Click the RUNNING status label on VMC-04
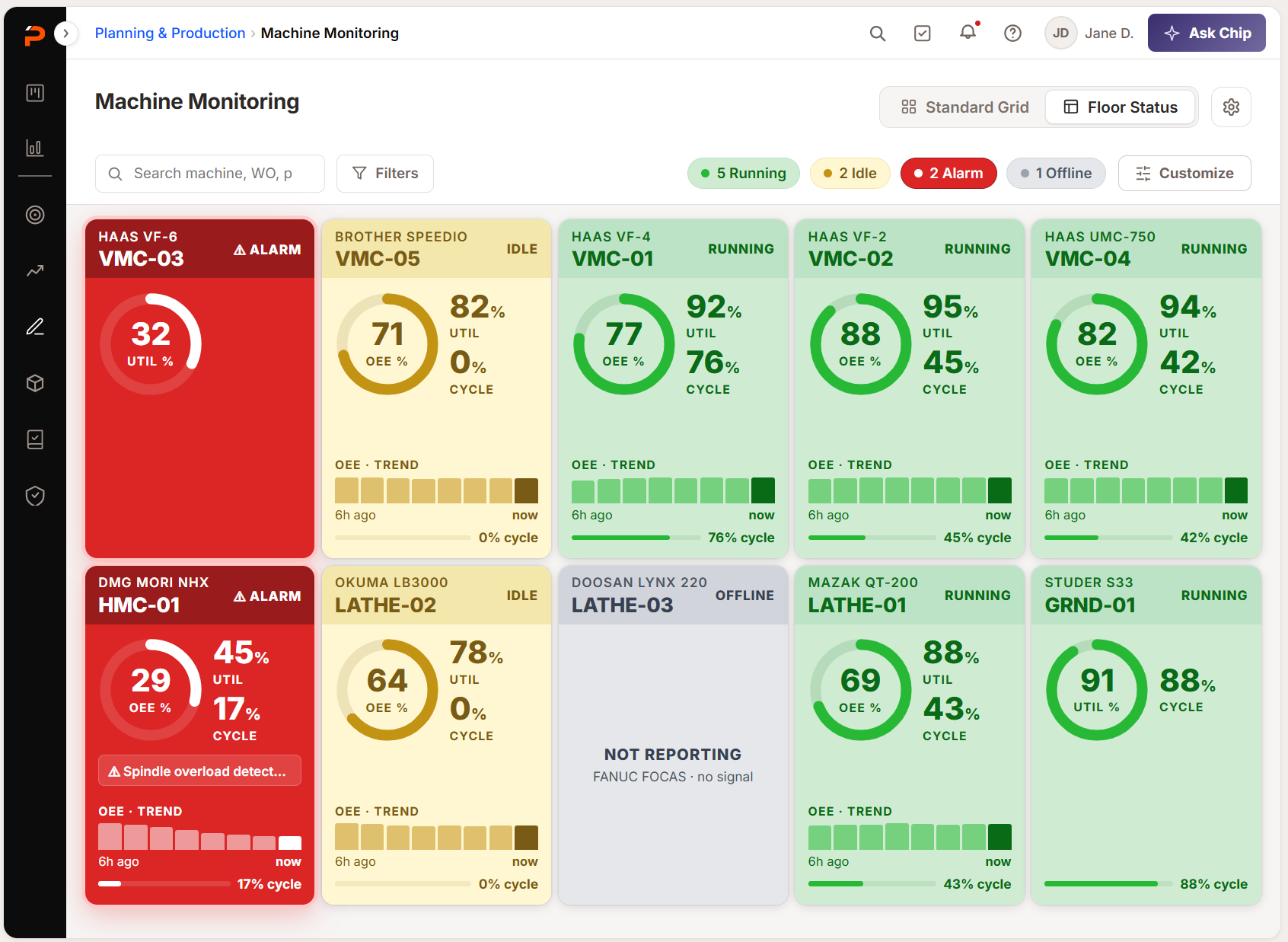Image resolution: width=1288 pixels, height=942 pixels. coord(1214,249)
